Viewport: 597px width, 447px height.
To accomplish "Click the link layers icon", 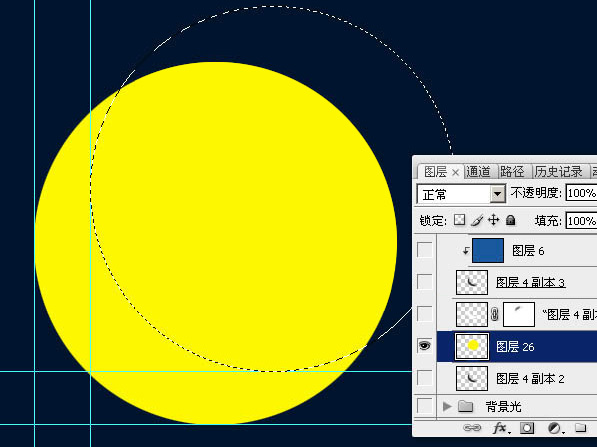I will pos(472,428).
